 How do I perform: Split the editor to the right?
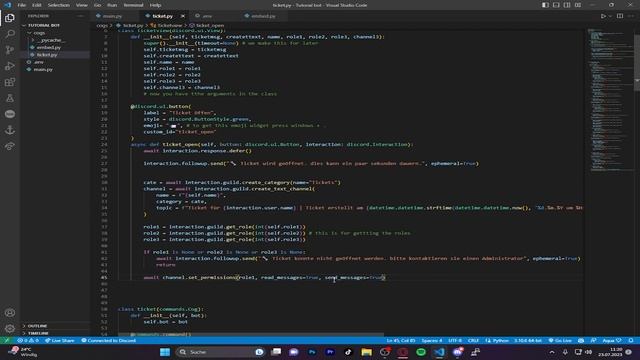click(620, 16)
